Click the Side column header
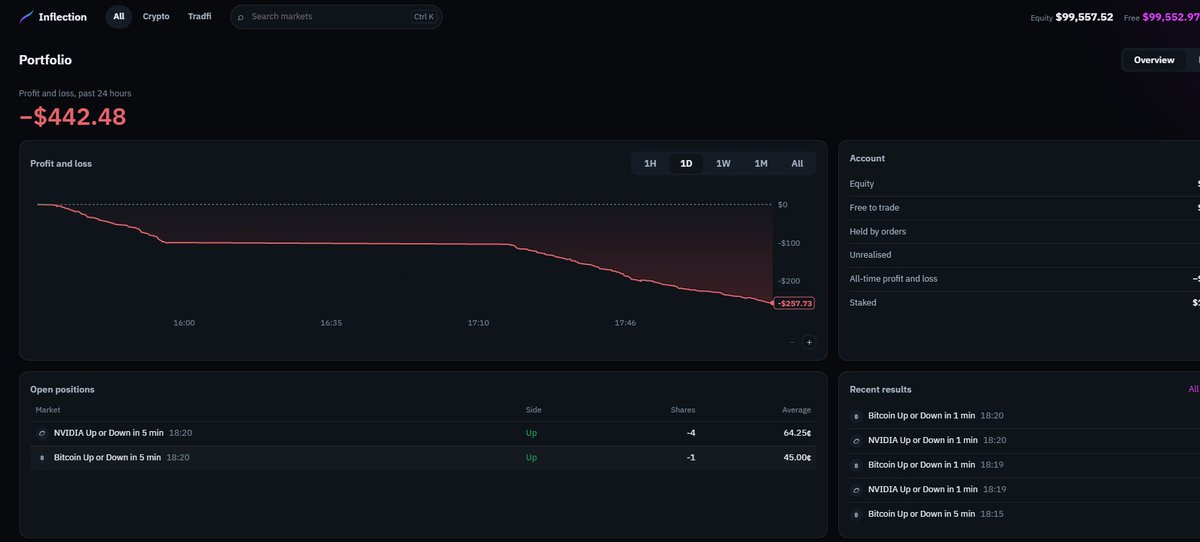This screenshot has width=1200, height=542. click(x=534, y=410)
